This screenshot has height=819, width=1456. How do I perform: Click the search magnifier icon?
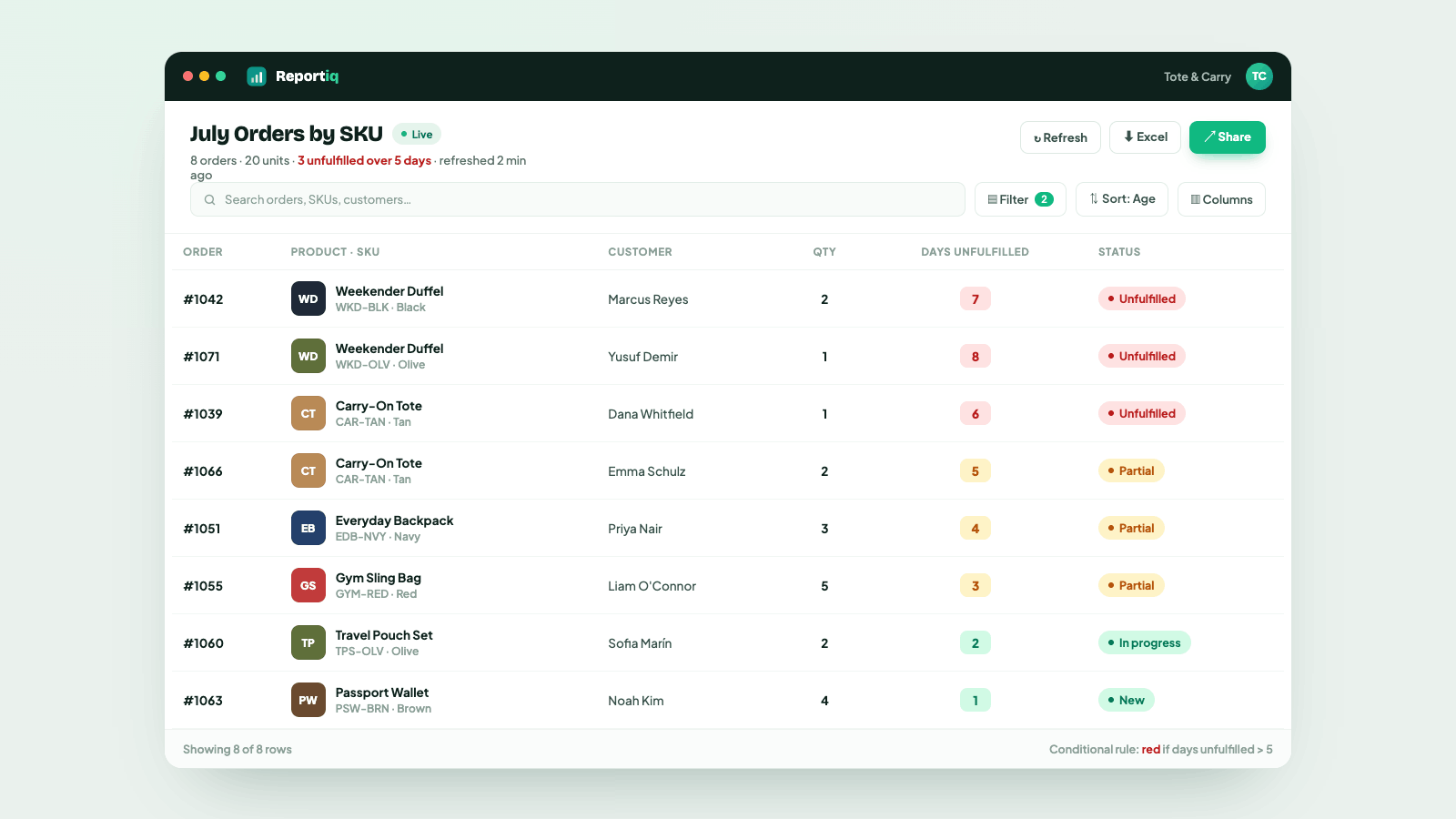click(x=209, y=199)
